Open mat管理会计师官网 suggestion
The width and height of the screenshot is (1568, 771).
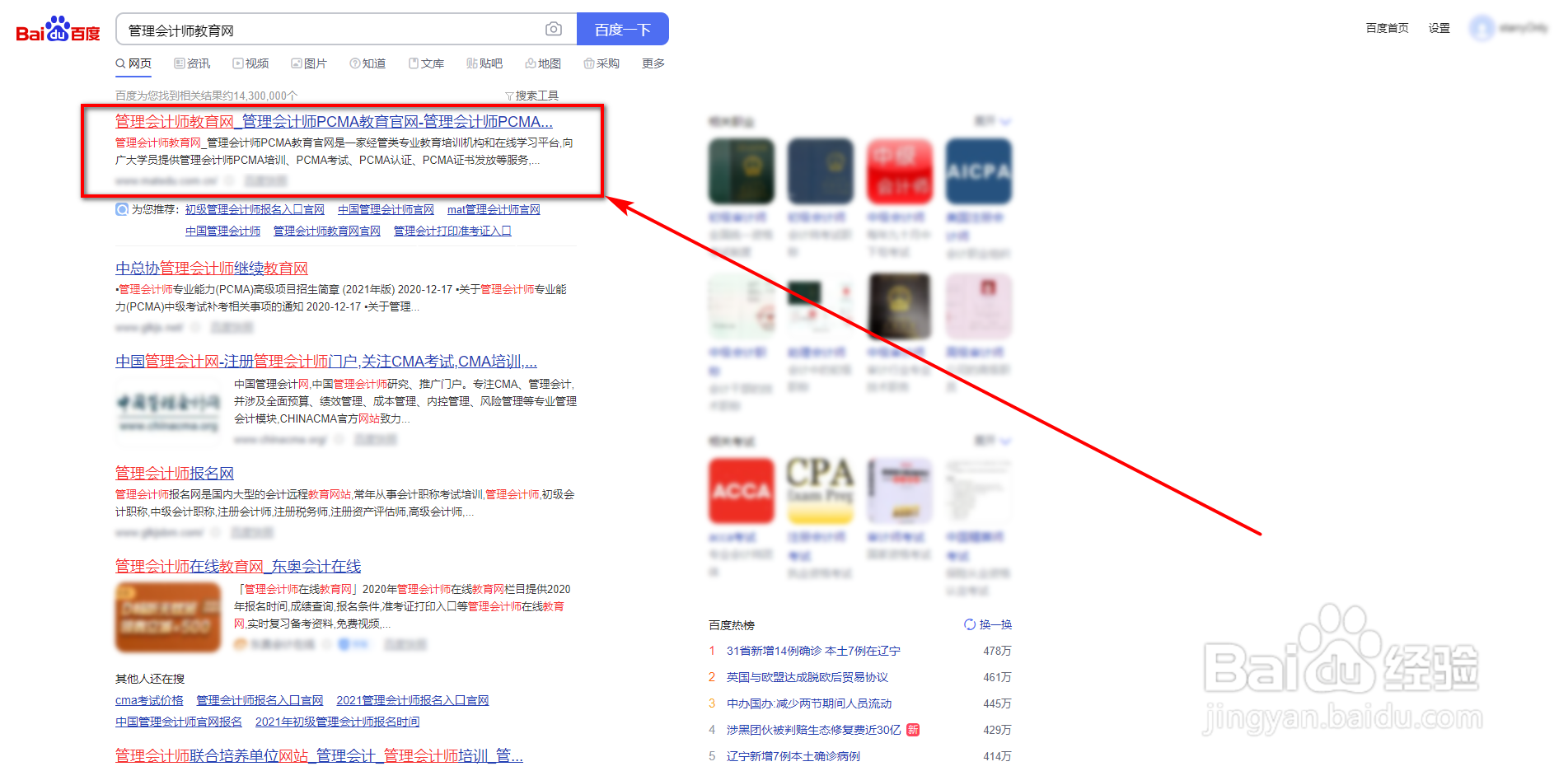click(x=494, y=209)
